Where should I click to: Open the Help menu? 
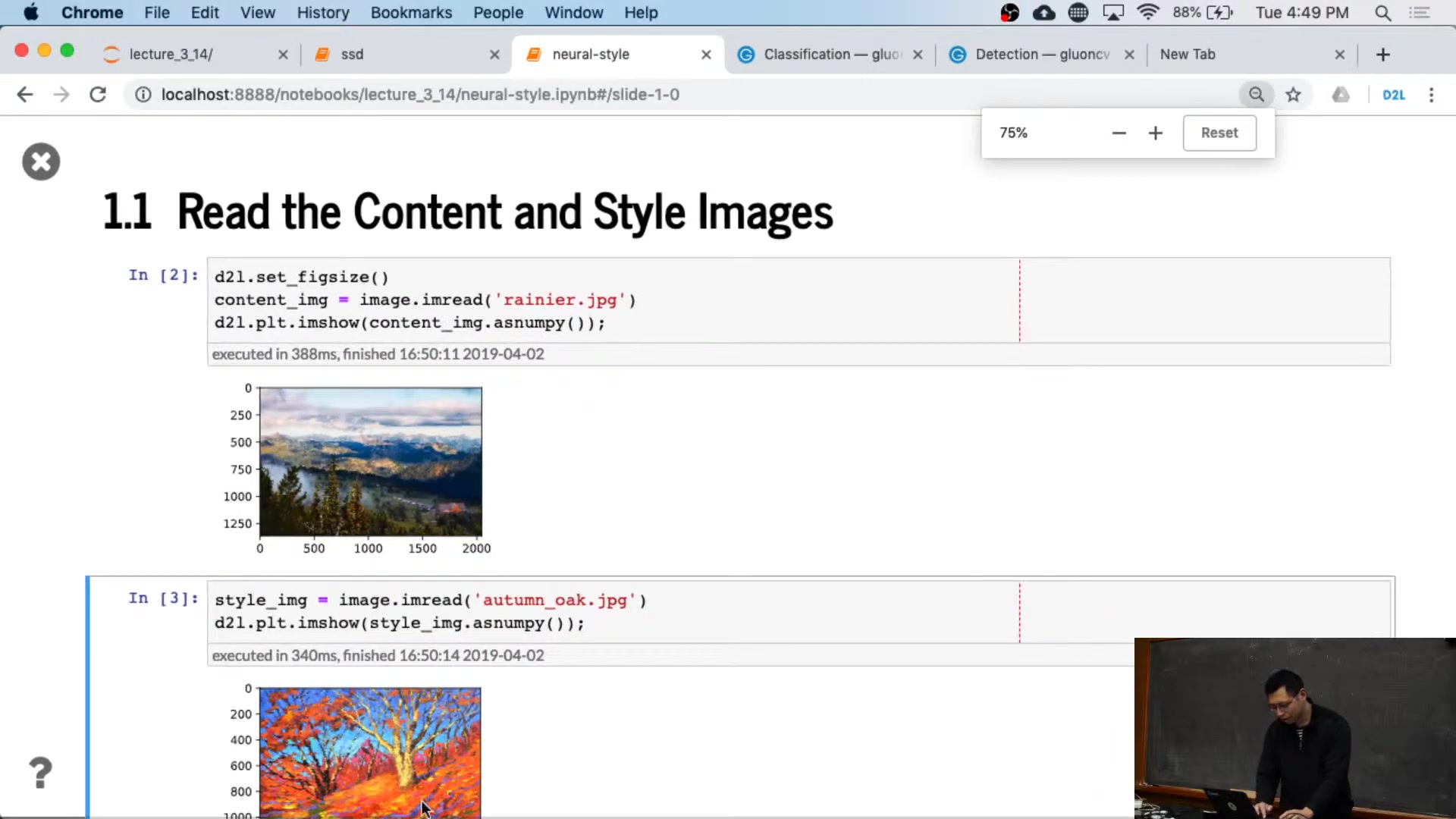(x=641, y=12)
